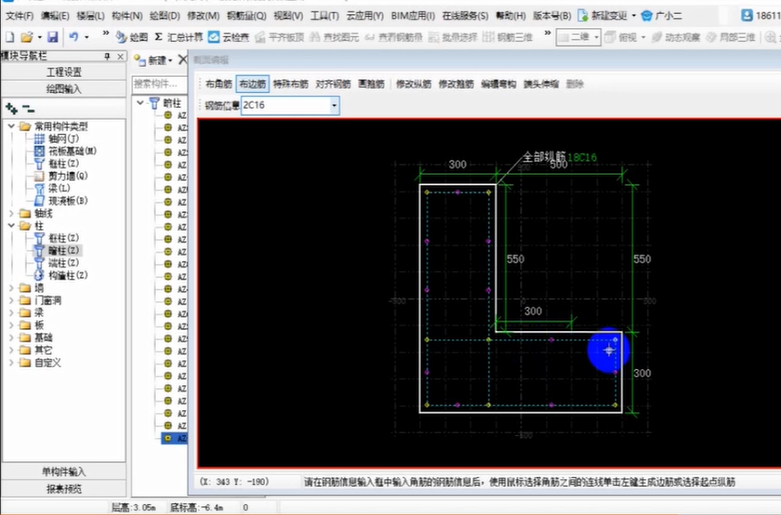781x515 pixels.
Task: Open the 云应用(Y) menu
Action: coord(365,16)
